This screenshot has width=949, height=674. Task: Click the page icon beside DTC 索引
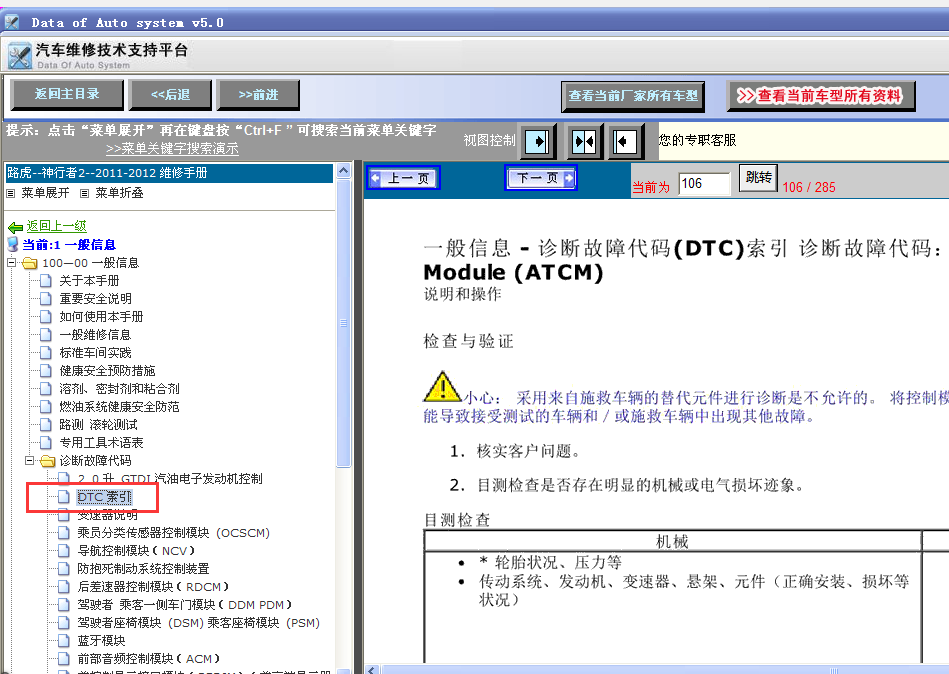[x=64, y=497]
